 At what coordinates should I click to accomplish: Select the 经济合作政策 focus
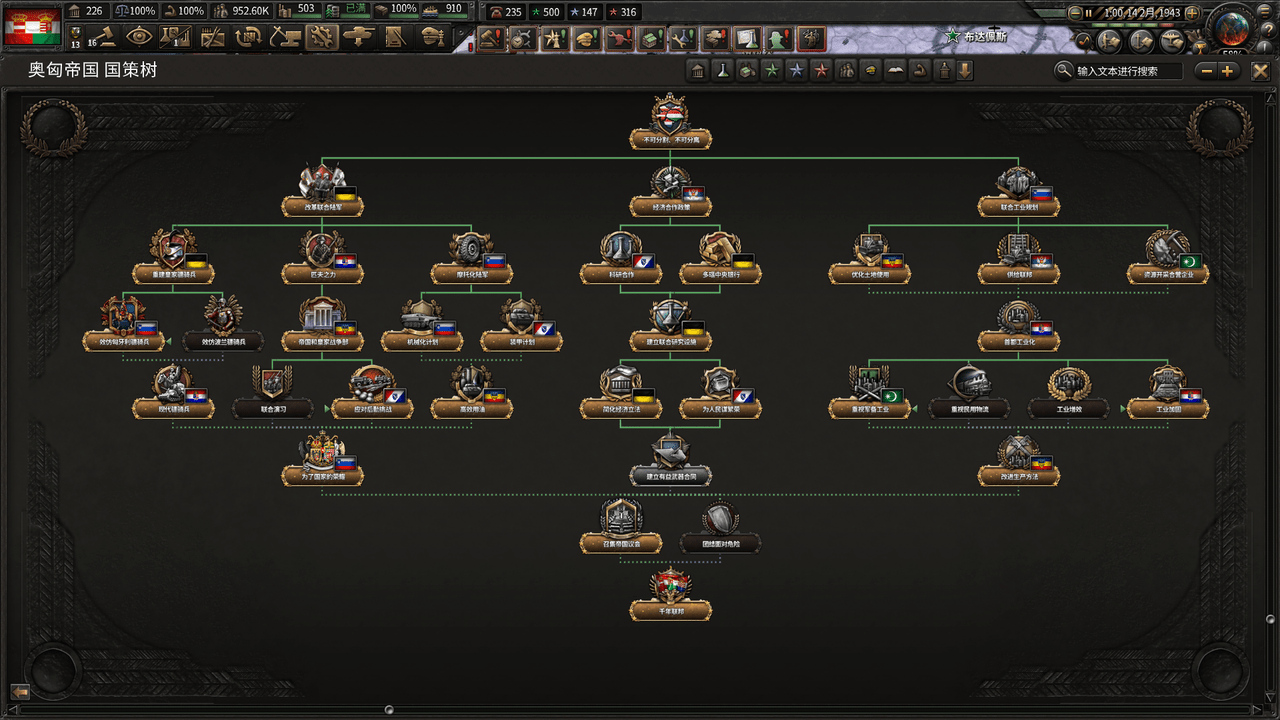coord(670,190)
